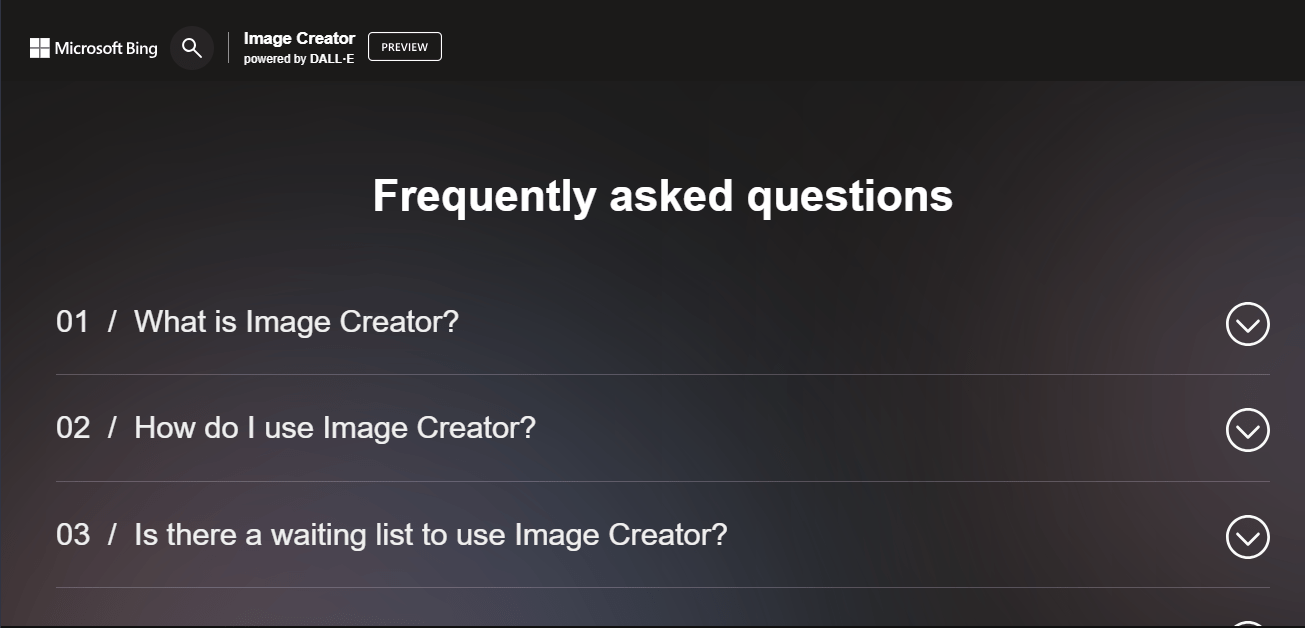Click the 'Frequently asked questions' heading
This screenshot has height=628, width=1305.
pyautogui.click(x=662, y=196)
